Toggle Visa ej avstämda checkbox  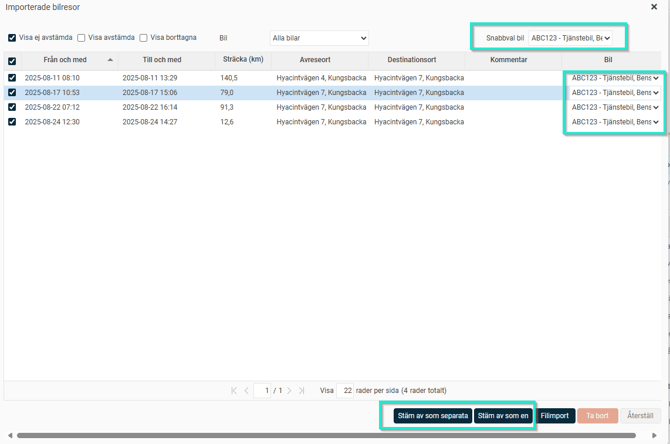[x=12, y=38]
